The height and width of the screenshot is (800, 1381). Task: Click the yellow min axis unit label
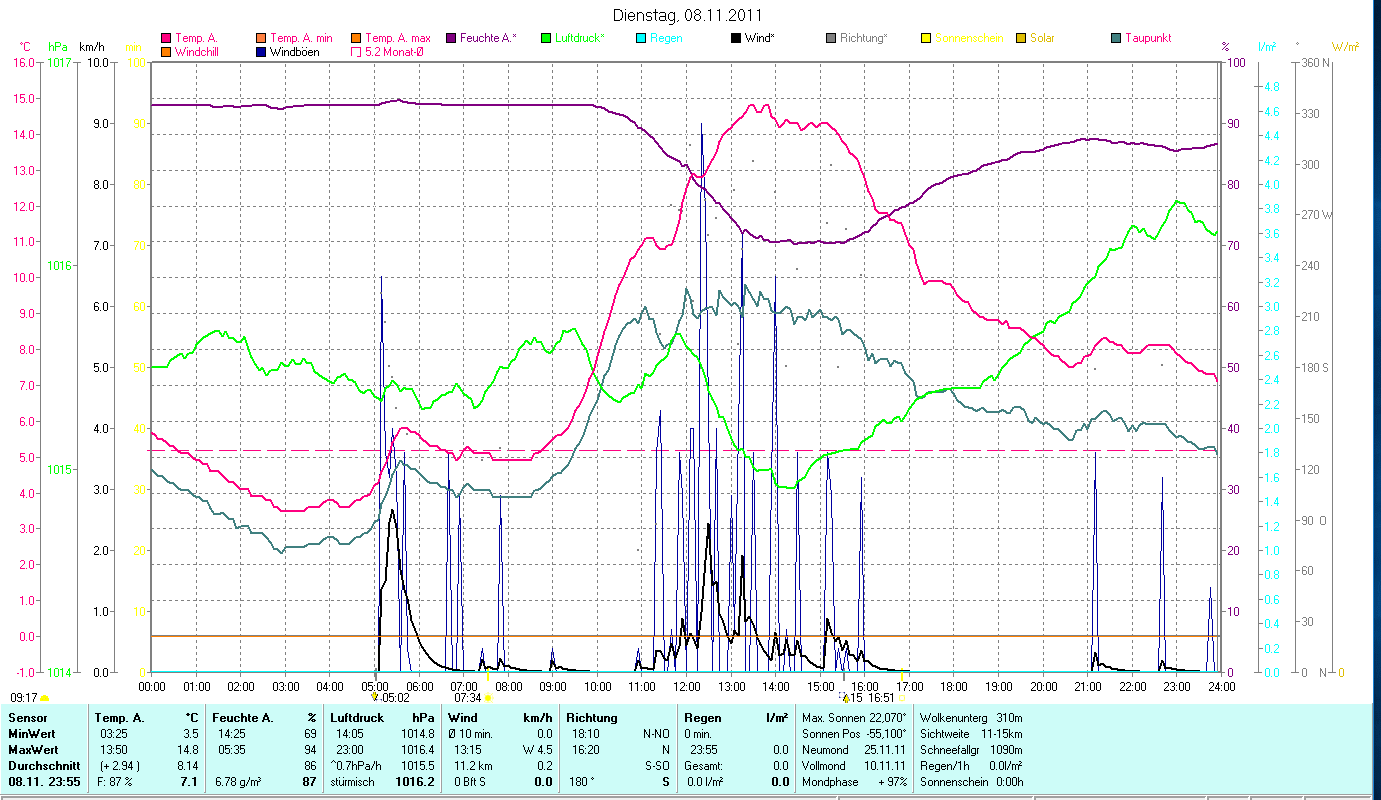[x=132, y=47]
